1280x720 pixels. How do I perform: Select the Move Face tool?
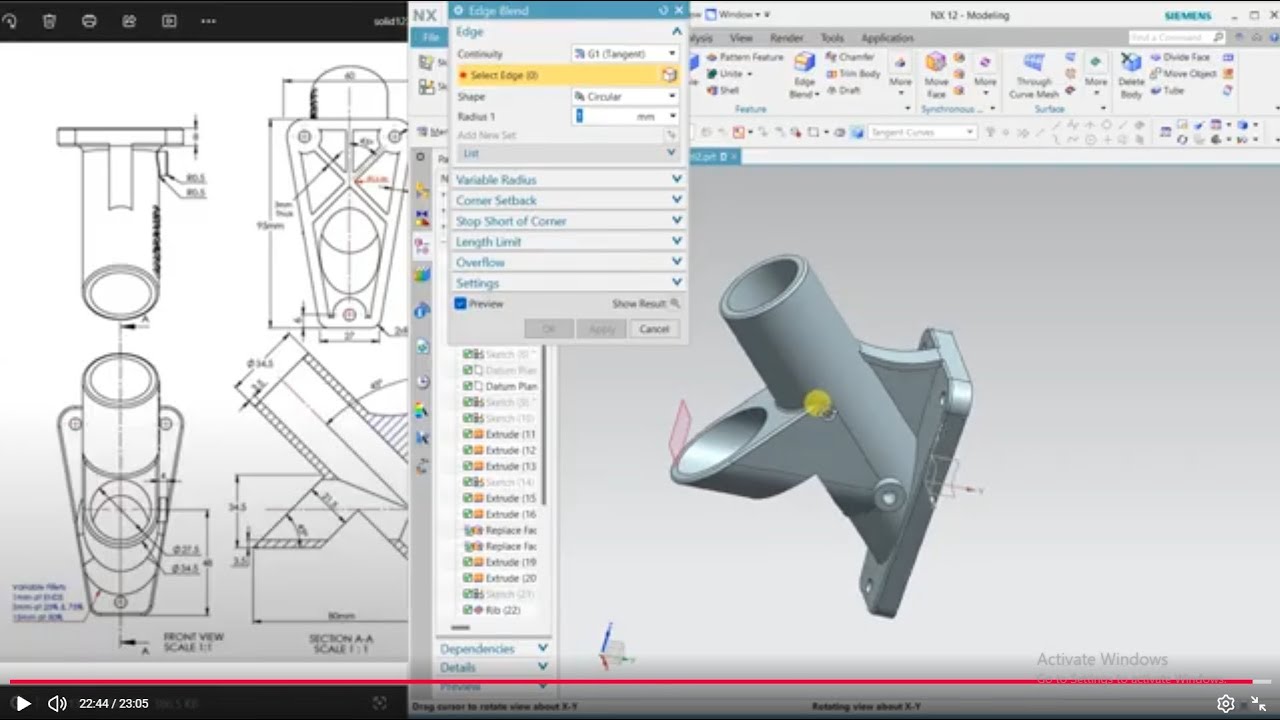click(x=936, y=75)
